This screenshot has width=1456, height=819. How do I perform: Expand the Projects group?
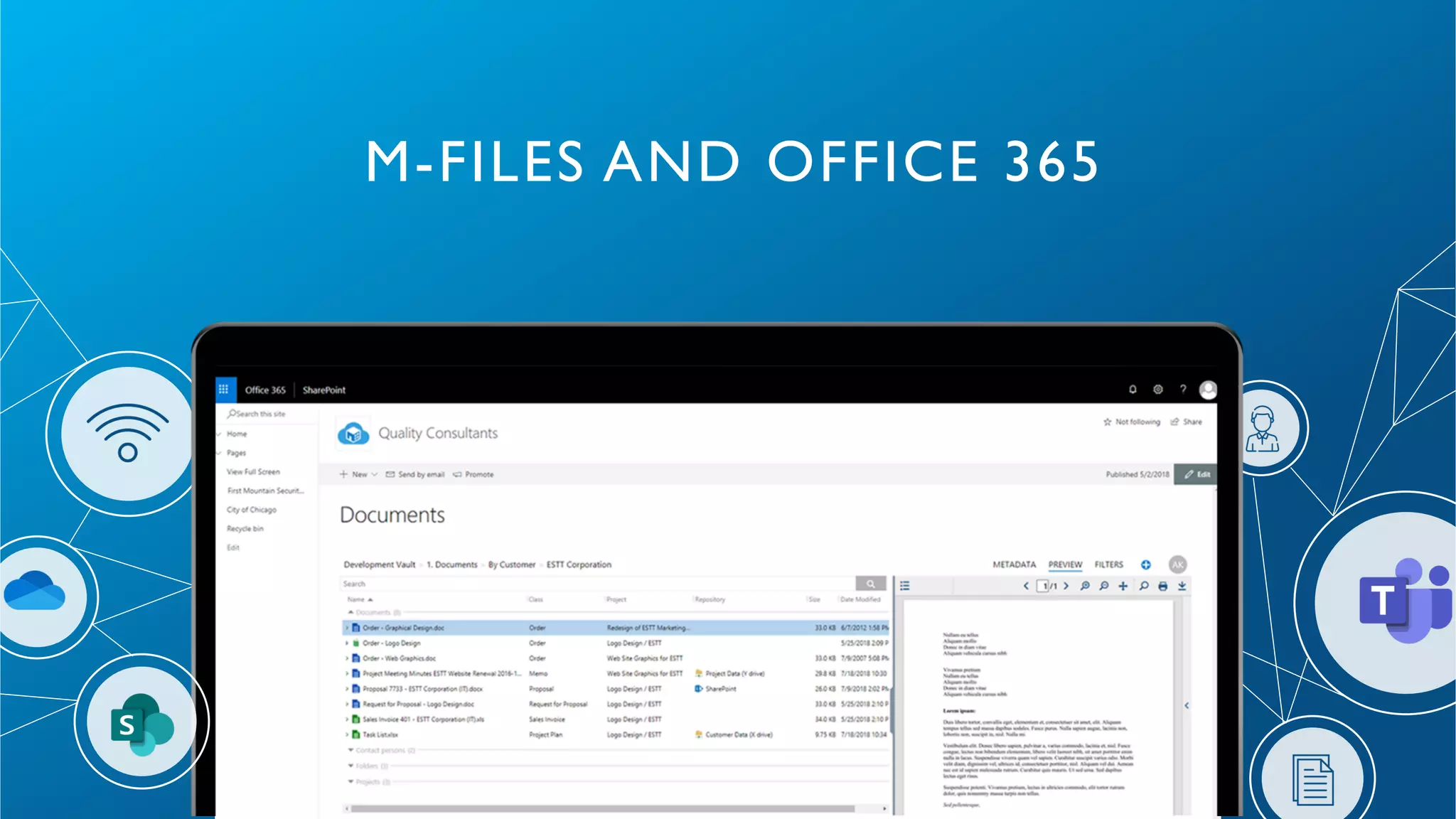click(x=350, y=781)
